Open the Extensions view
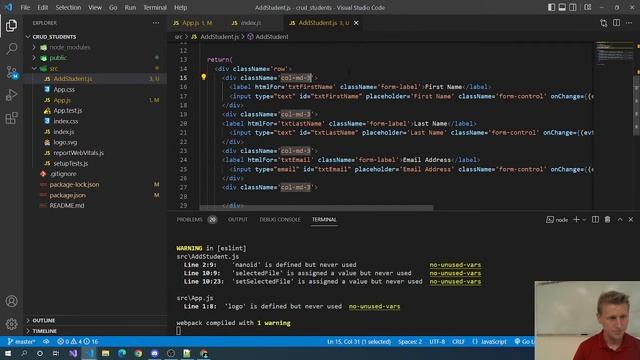Screen dimensions: 640x360 point(11,118)
